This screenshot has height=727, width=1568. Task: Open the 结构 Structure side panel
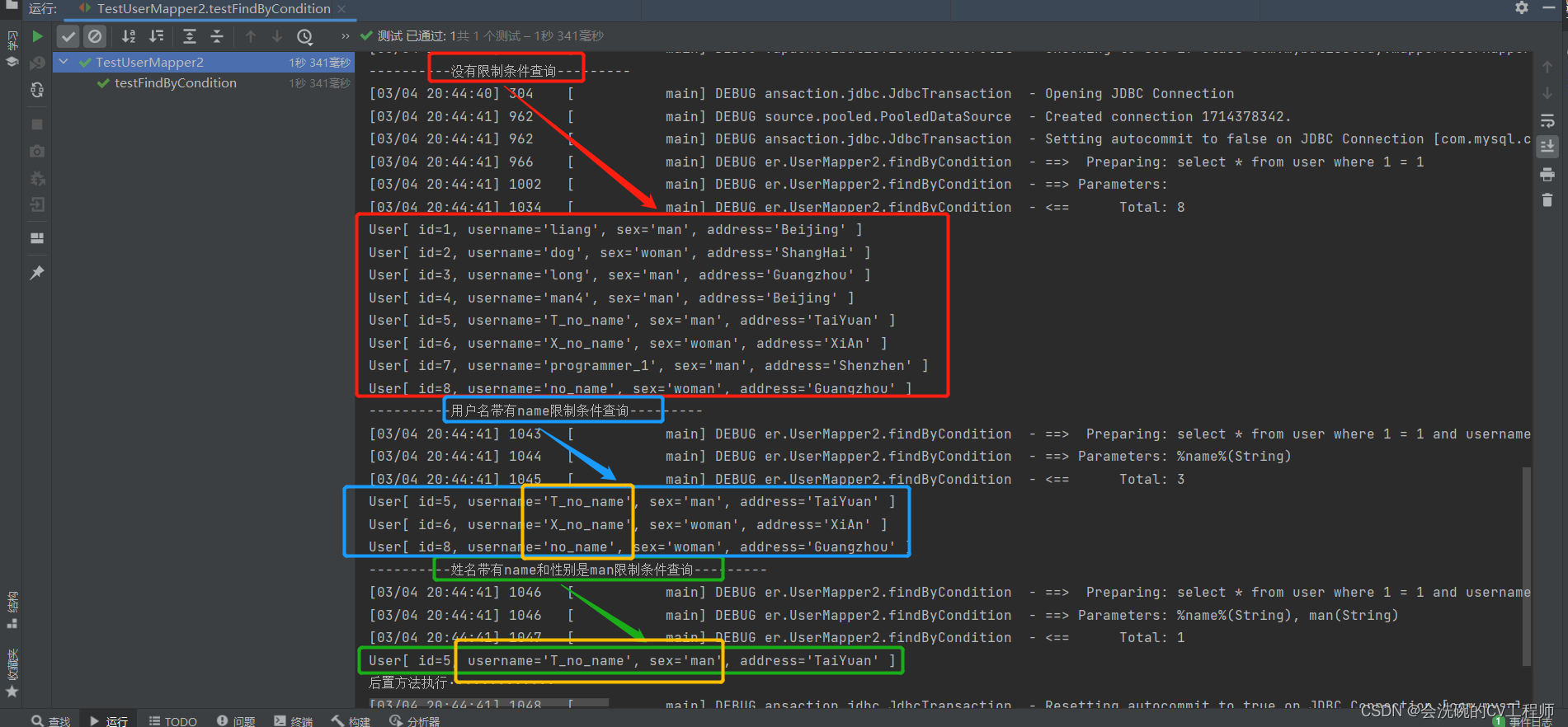pos(12,609)
